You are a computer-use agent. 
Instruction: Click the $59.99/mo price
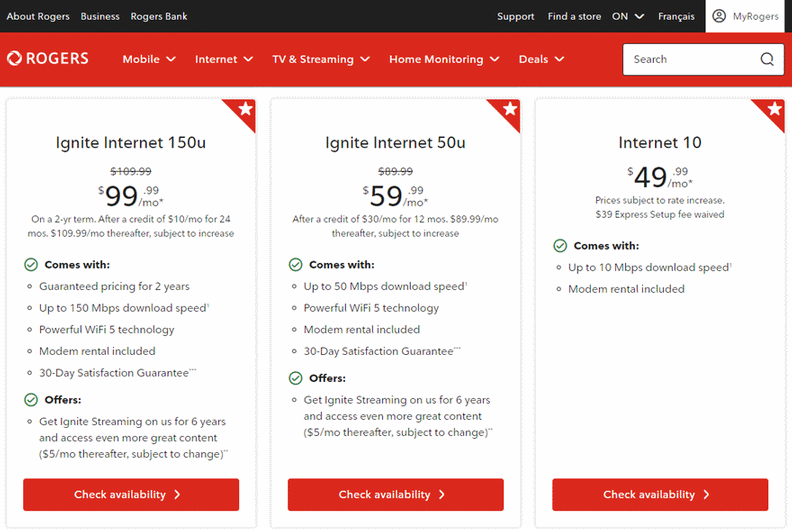(x=395, y=196)
